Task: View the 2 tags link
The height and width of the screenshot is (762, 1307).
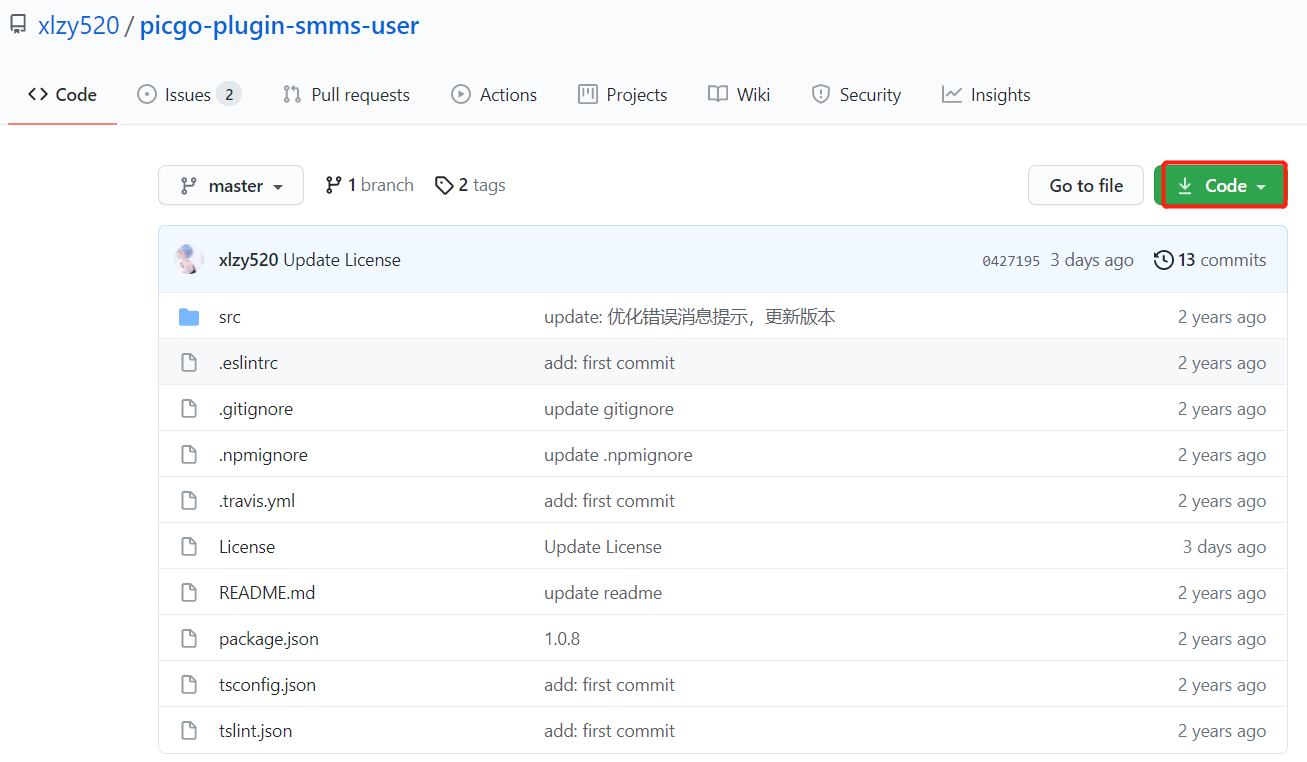Action: tap(470, 185)
